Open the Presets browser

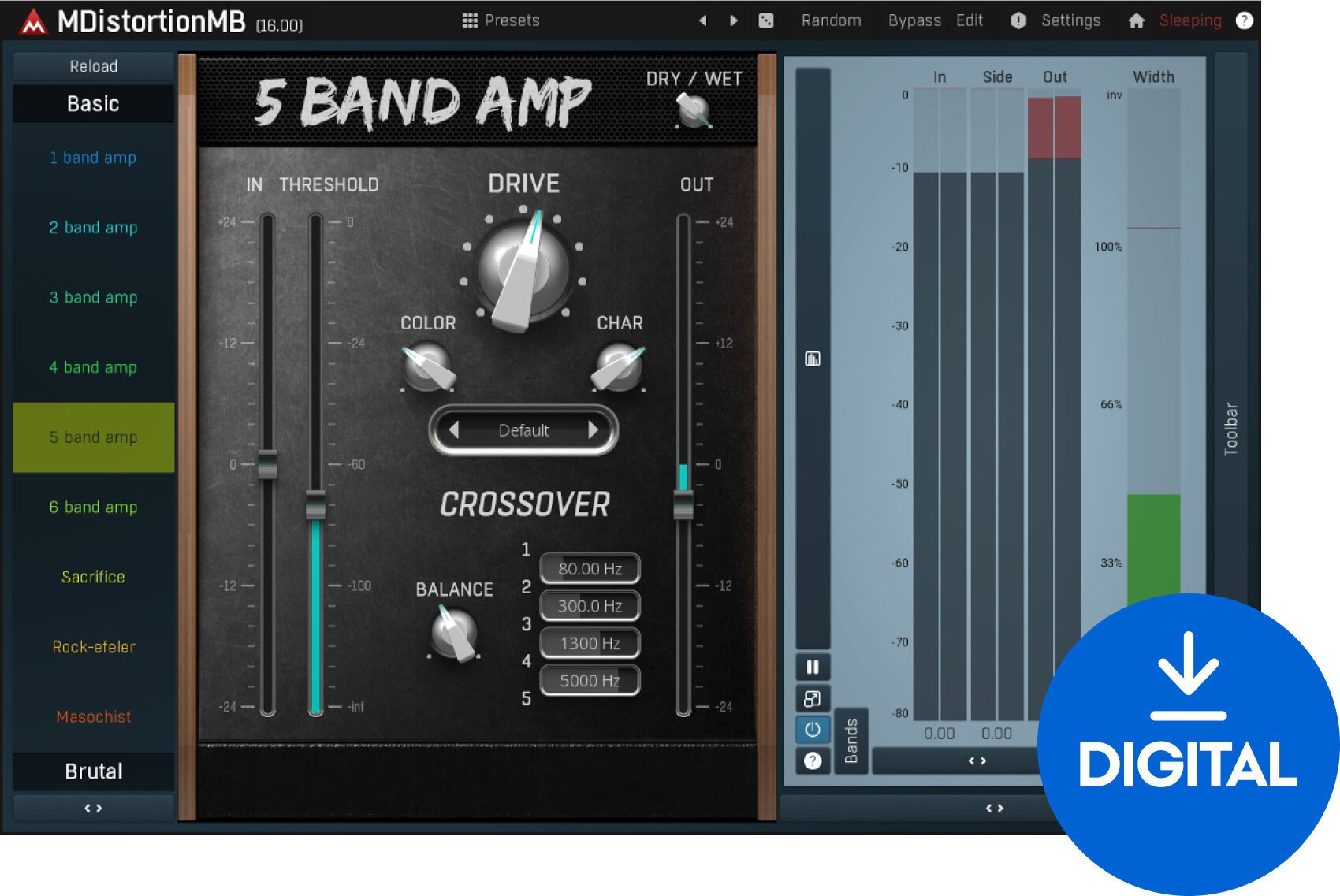500,20
